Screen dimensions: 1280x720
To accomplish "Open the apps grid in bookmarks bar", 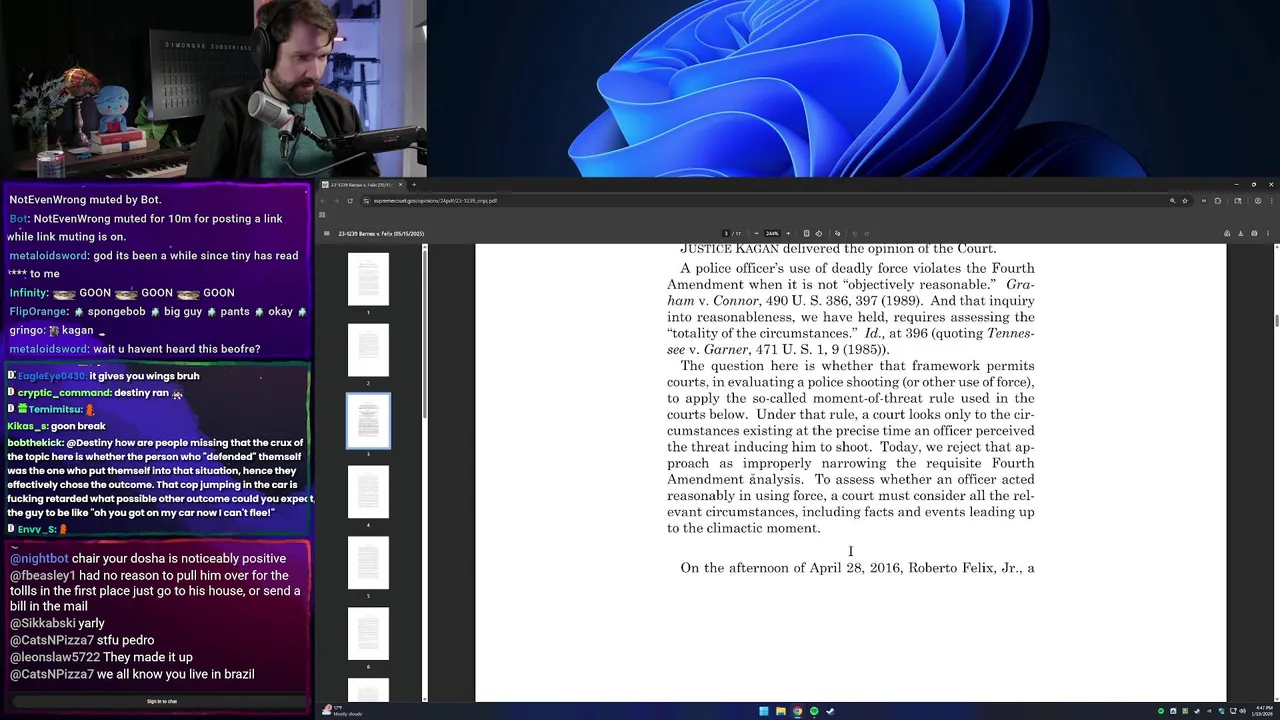I will point(322,215).
